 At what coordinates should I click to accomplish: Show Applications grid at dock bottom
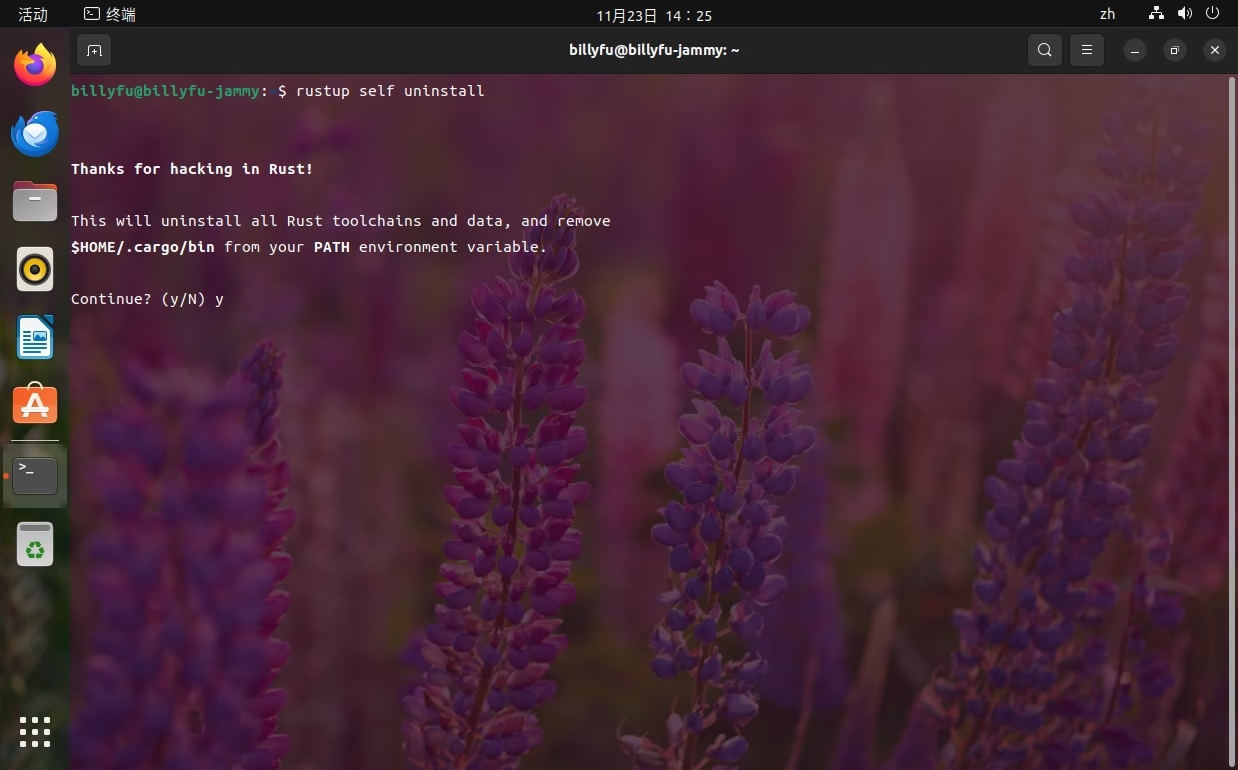35,732
